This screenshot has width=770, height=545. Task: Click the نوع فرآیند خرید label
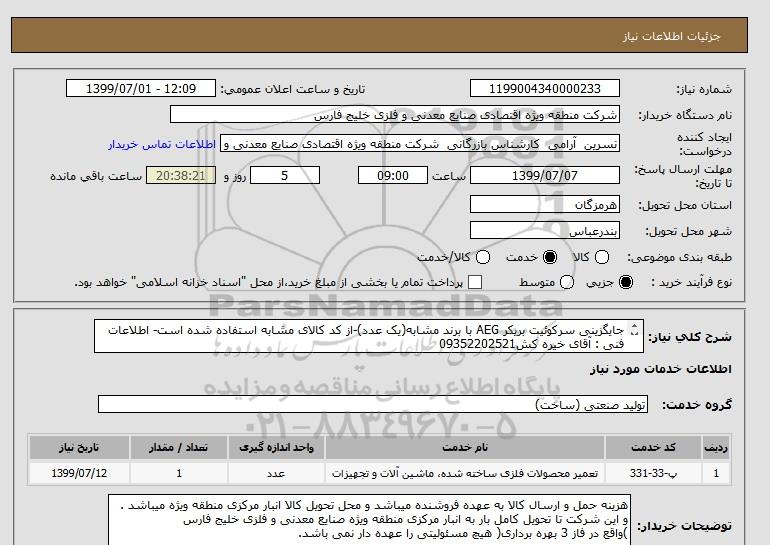(691, 282)
